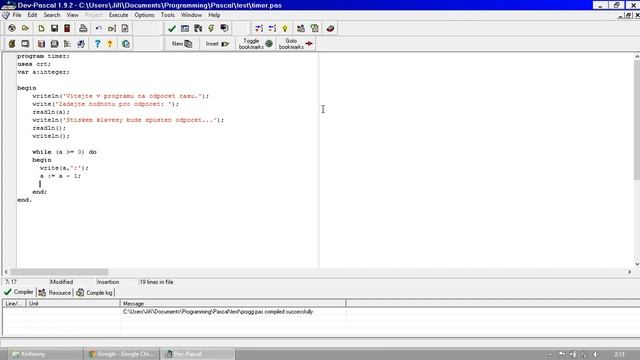Click the monitor icon in second row
The width and height of the screenshot is (640, 360).
point(25,44)
